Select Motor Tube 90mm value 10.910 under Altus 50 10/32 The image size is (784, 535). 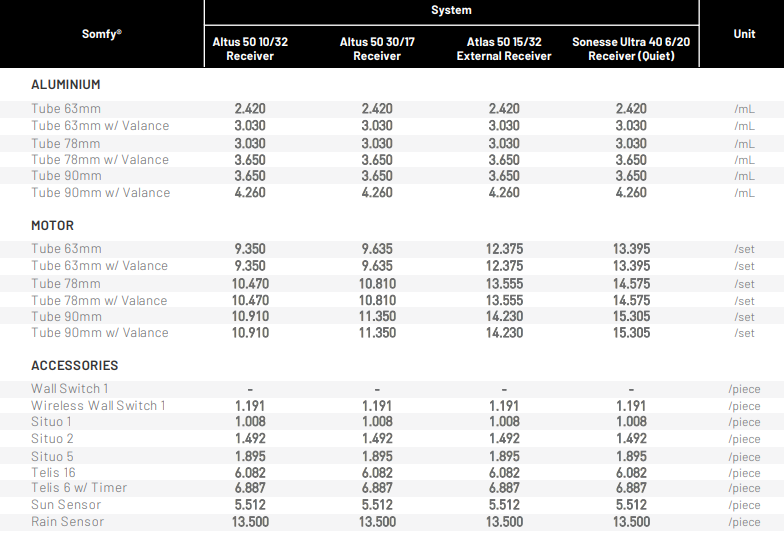pos(250,316)
